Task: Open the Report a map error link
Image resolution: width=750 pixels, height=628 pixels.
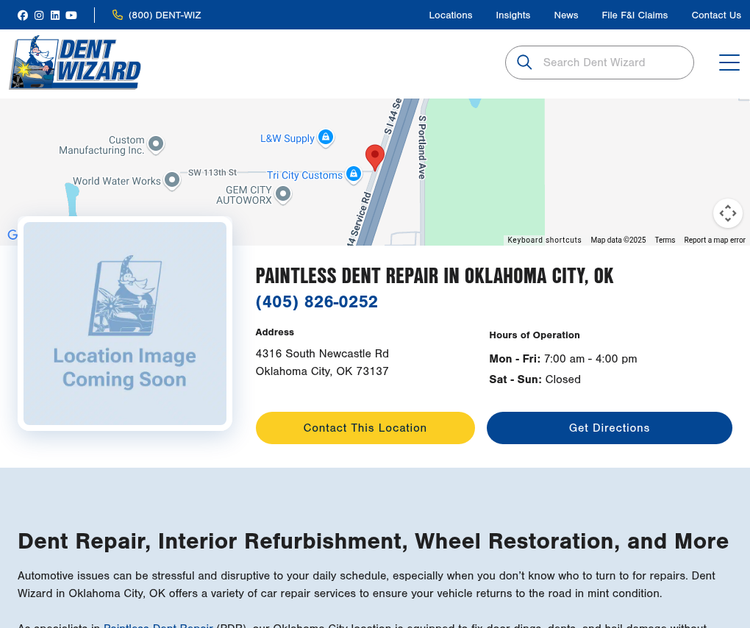Action: 714,240
